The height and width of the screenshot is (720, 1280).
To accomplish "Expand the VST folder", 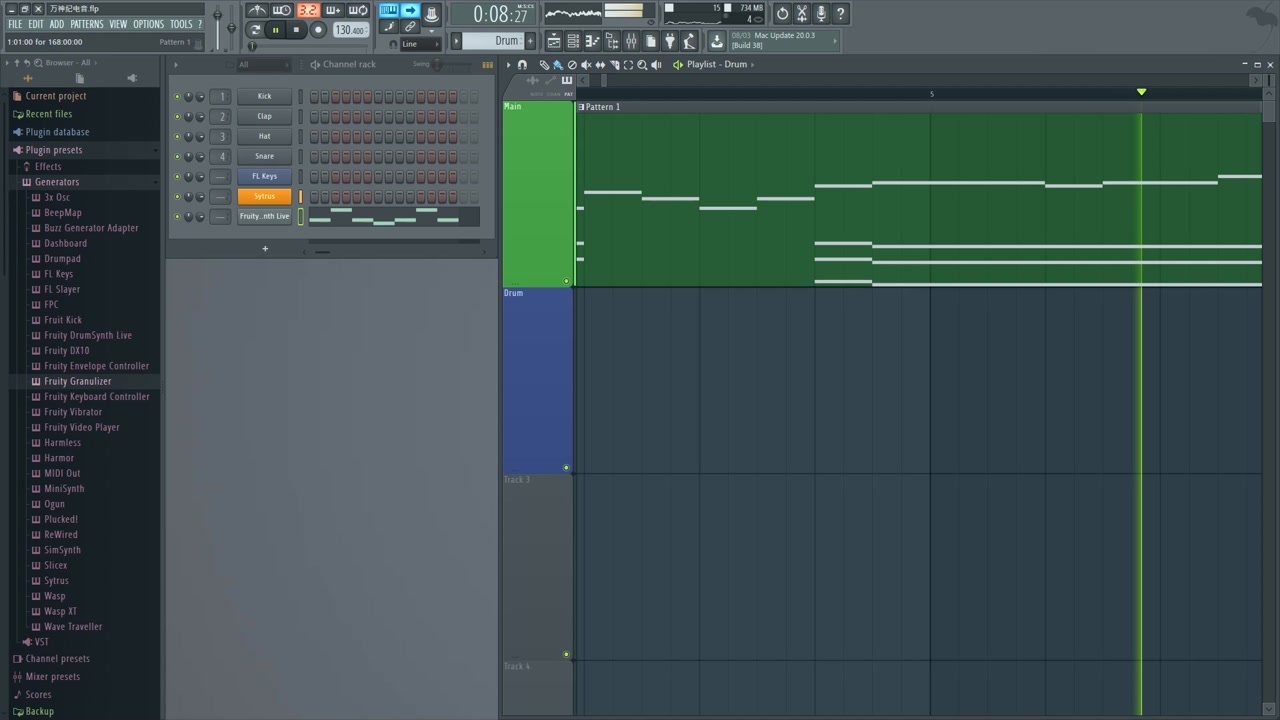I will [41, 642].
